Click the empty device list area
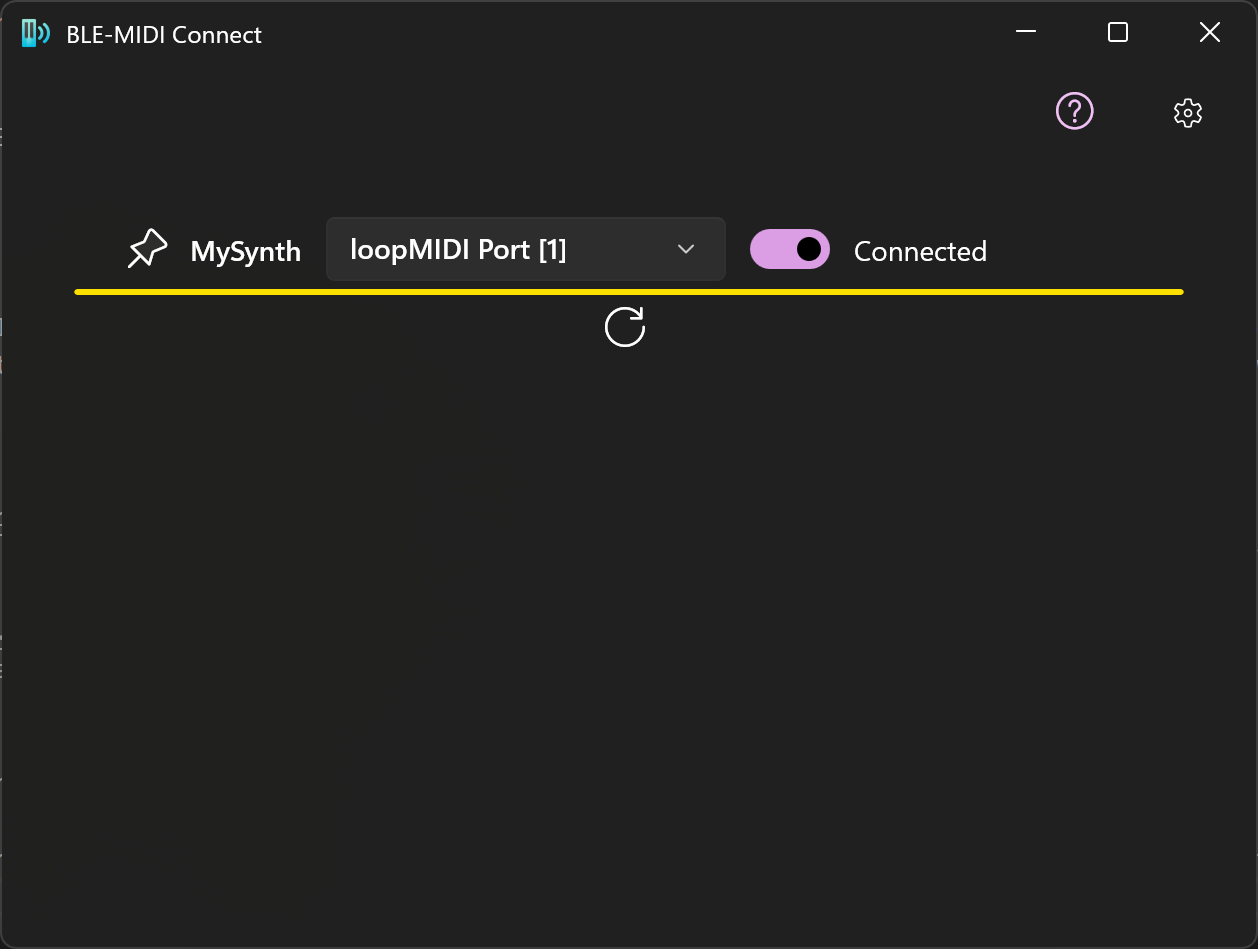The image size is (1258, 949). (629, 640)
